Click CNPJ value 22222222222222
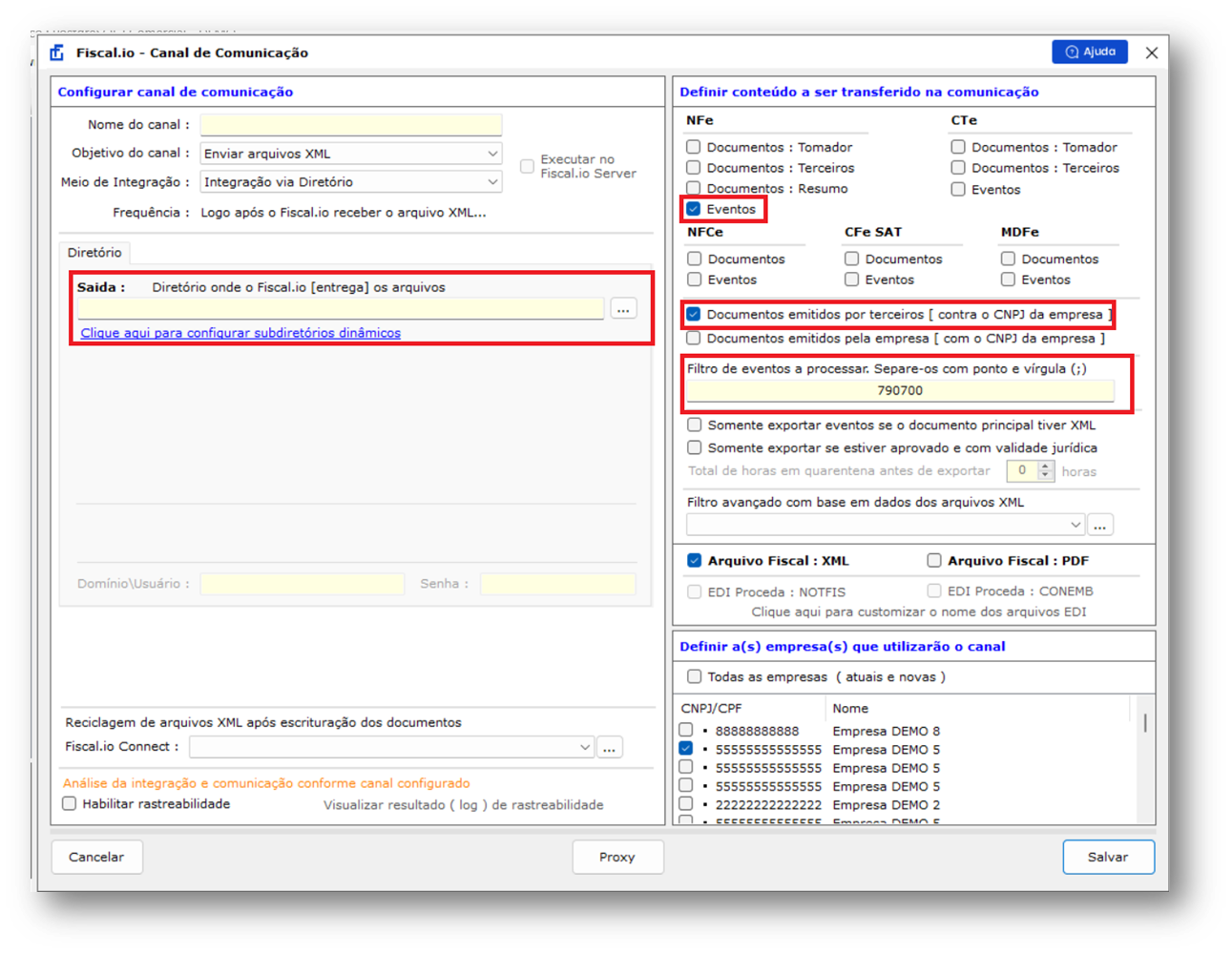This screenshot has height=954, width=1232. click(768, 804)
